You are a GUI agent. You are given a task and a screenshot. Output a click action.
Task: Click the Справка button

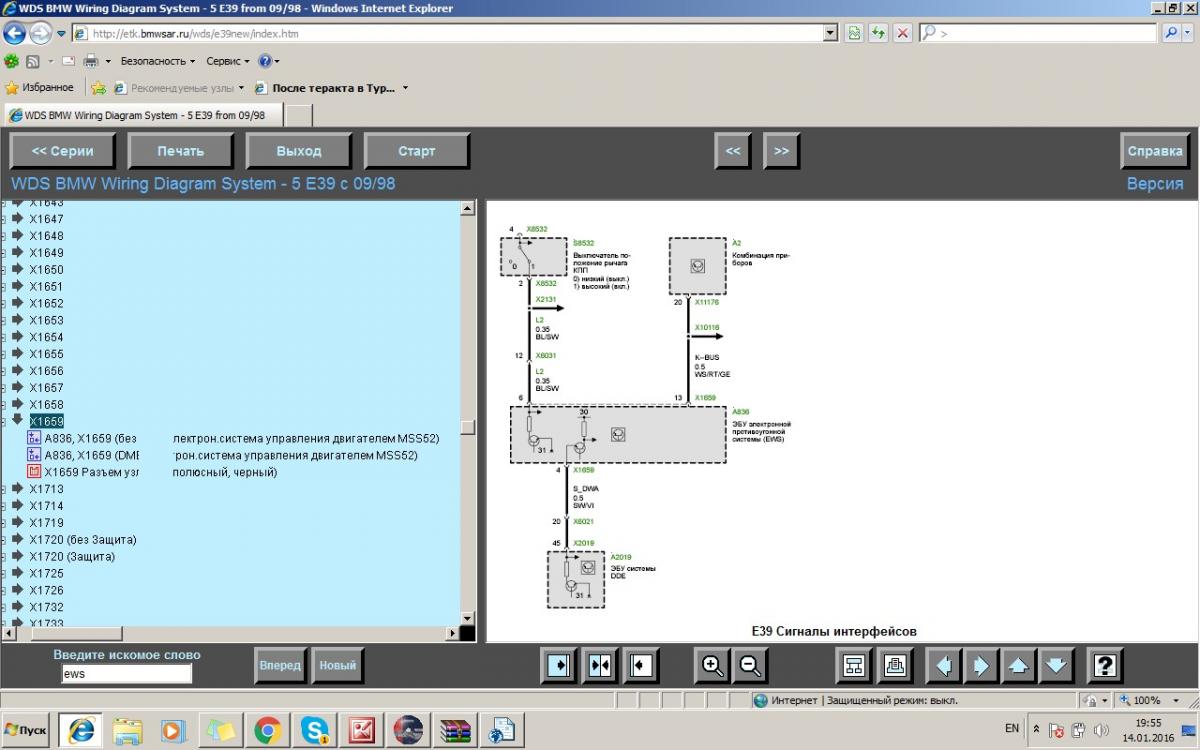(1155, 151)
